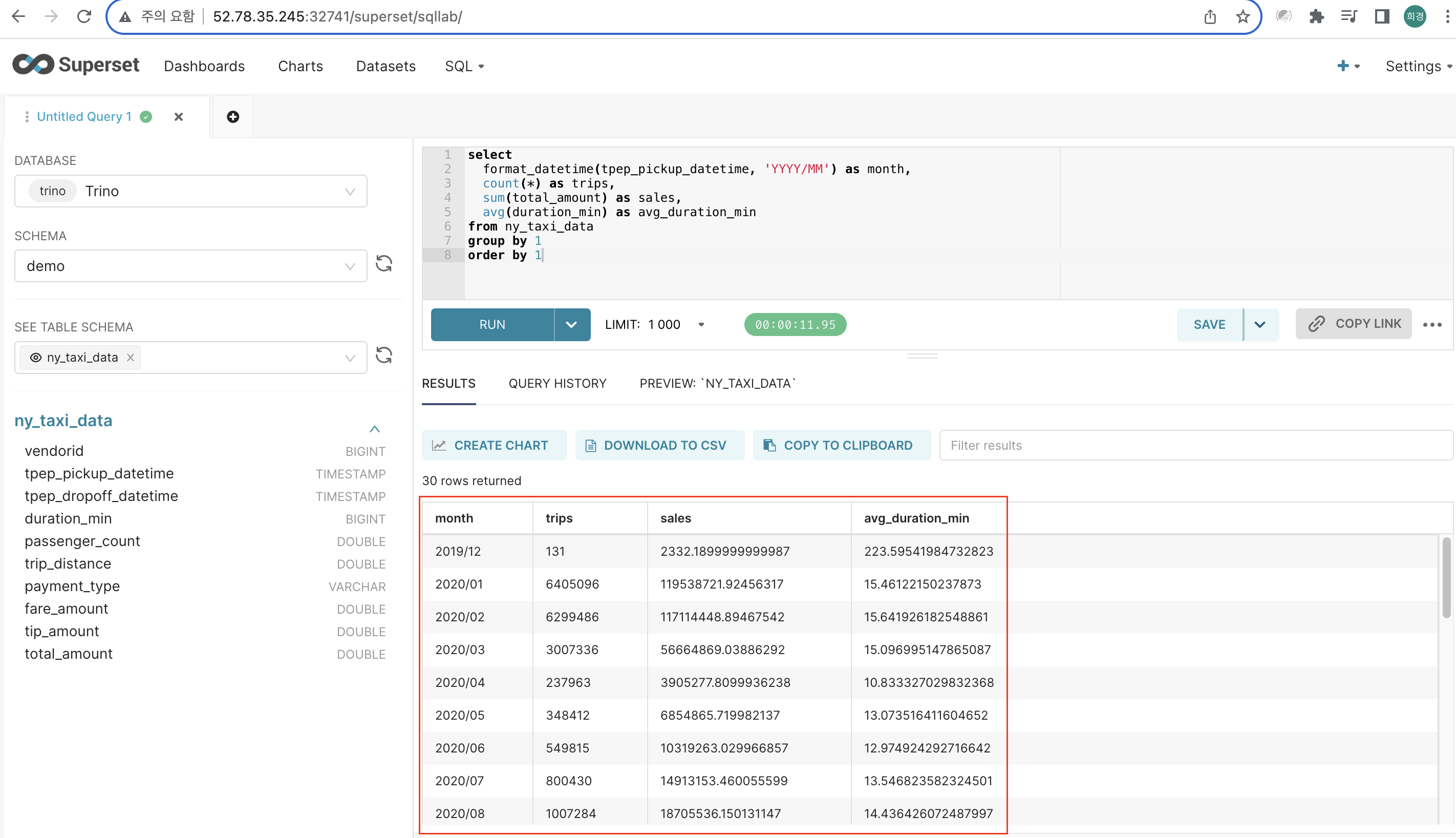Click the Filter results input field

click(x=1195, y=445)
